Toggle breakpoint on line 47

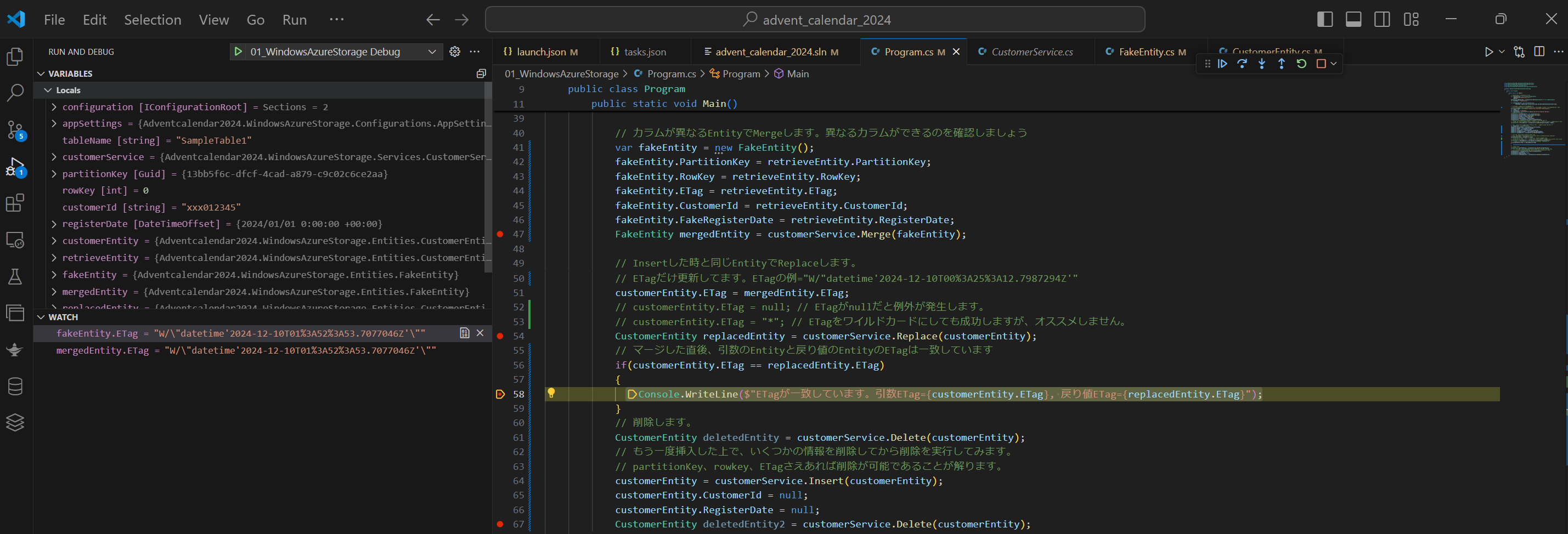tap(500, 234)
